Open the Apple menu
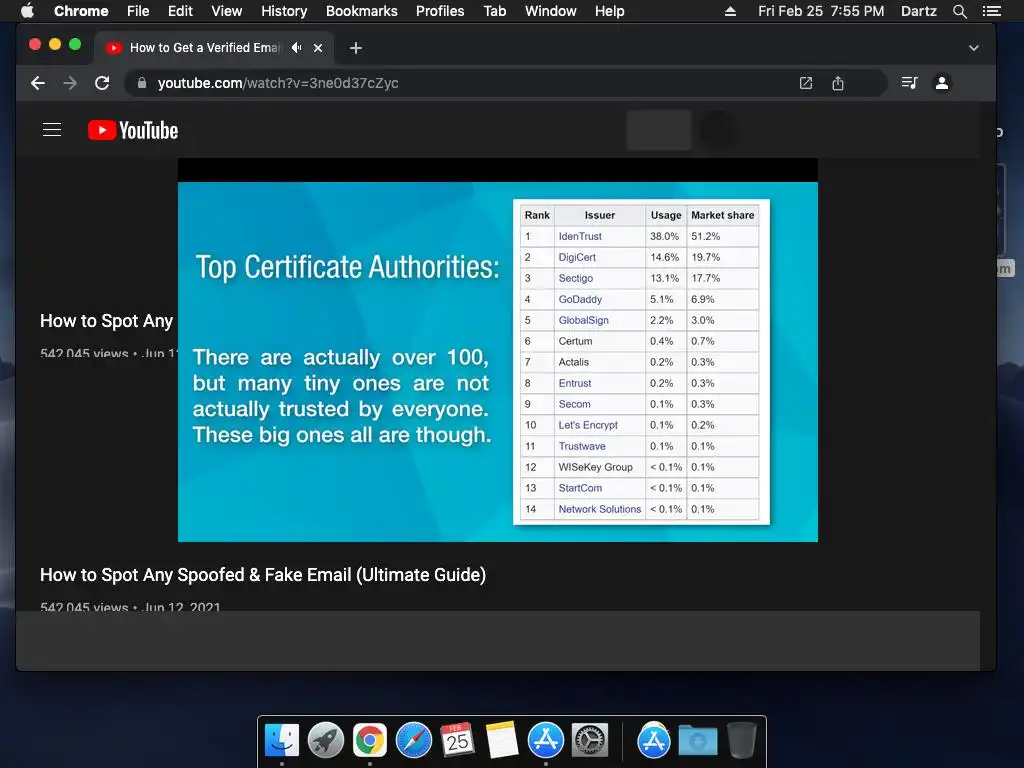Screen dimensions: 1024x768 click(x=27, y=11)
